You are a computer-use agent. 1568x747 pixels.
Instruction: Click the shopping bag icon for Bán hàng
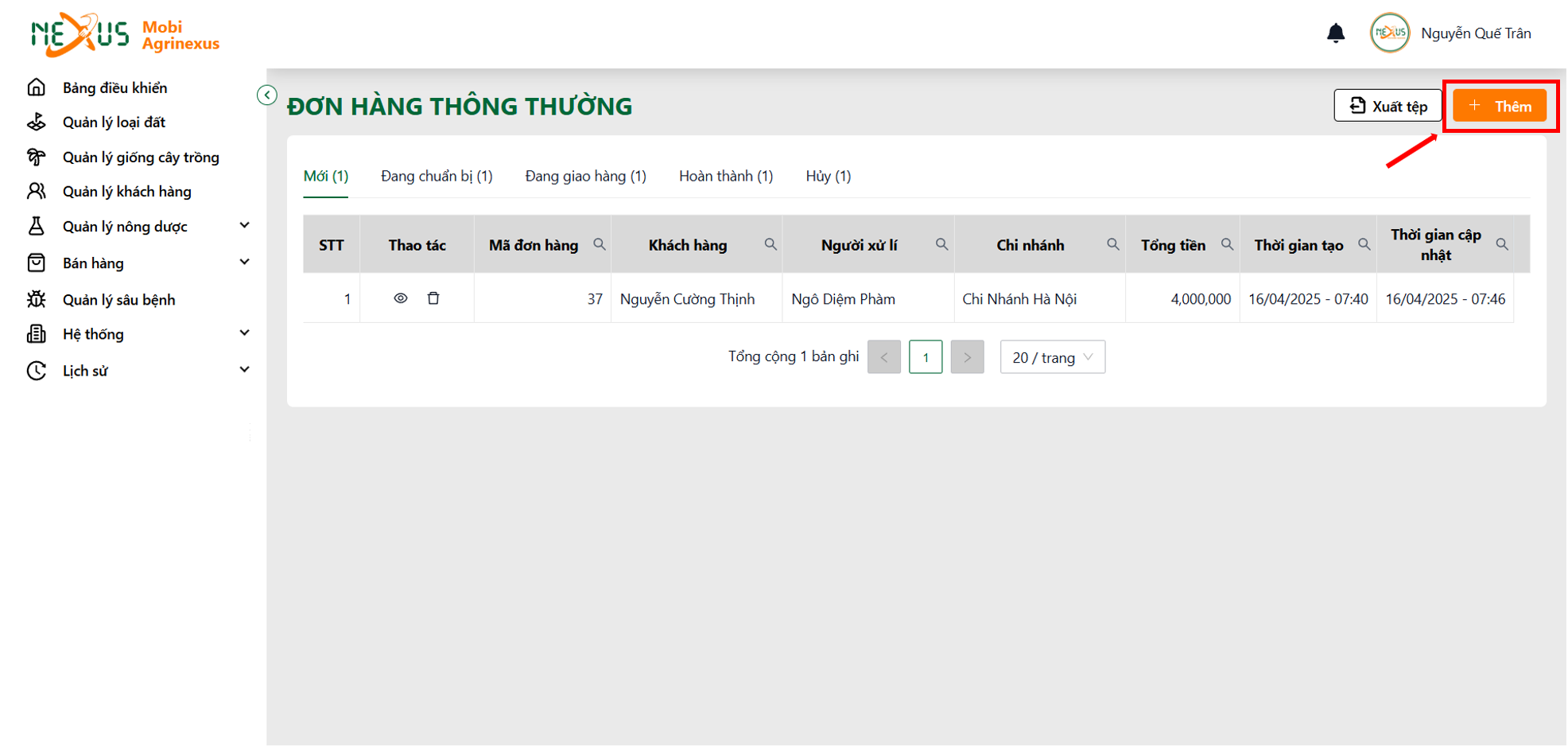tap(37, 263)
